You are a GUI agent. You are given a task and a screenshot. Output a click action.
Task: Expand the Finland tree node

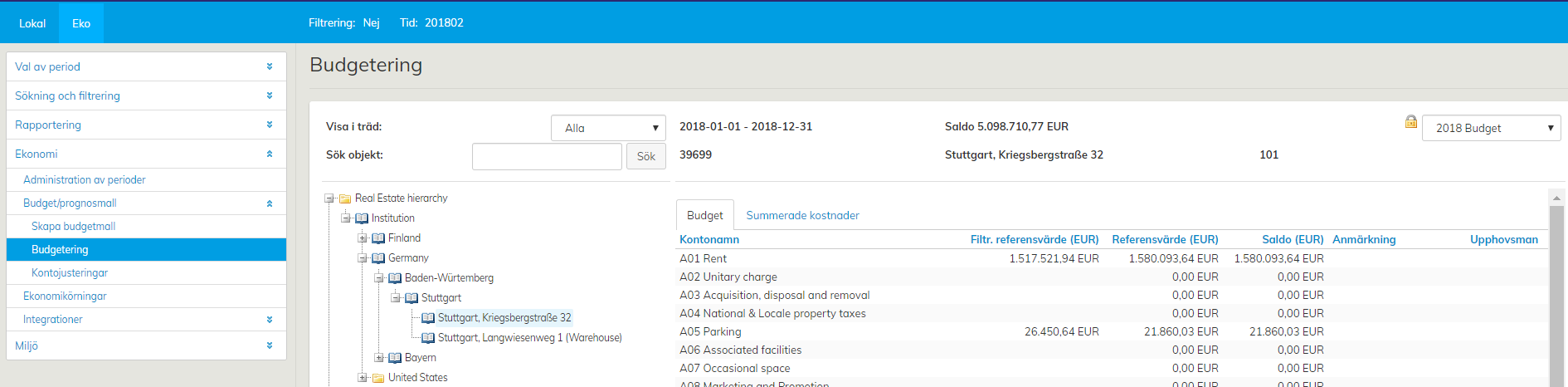[363, 238]
